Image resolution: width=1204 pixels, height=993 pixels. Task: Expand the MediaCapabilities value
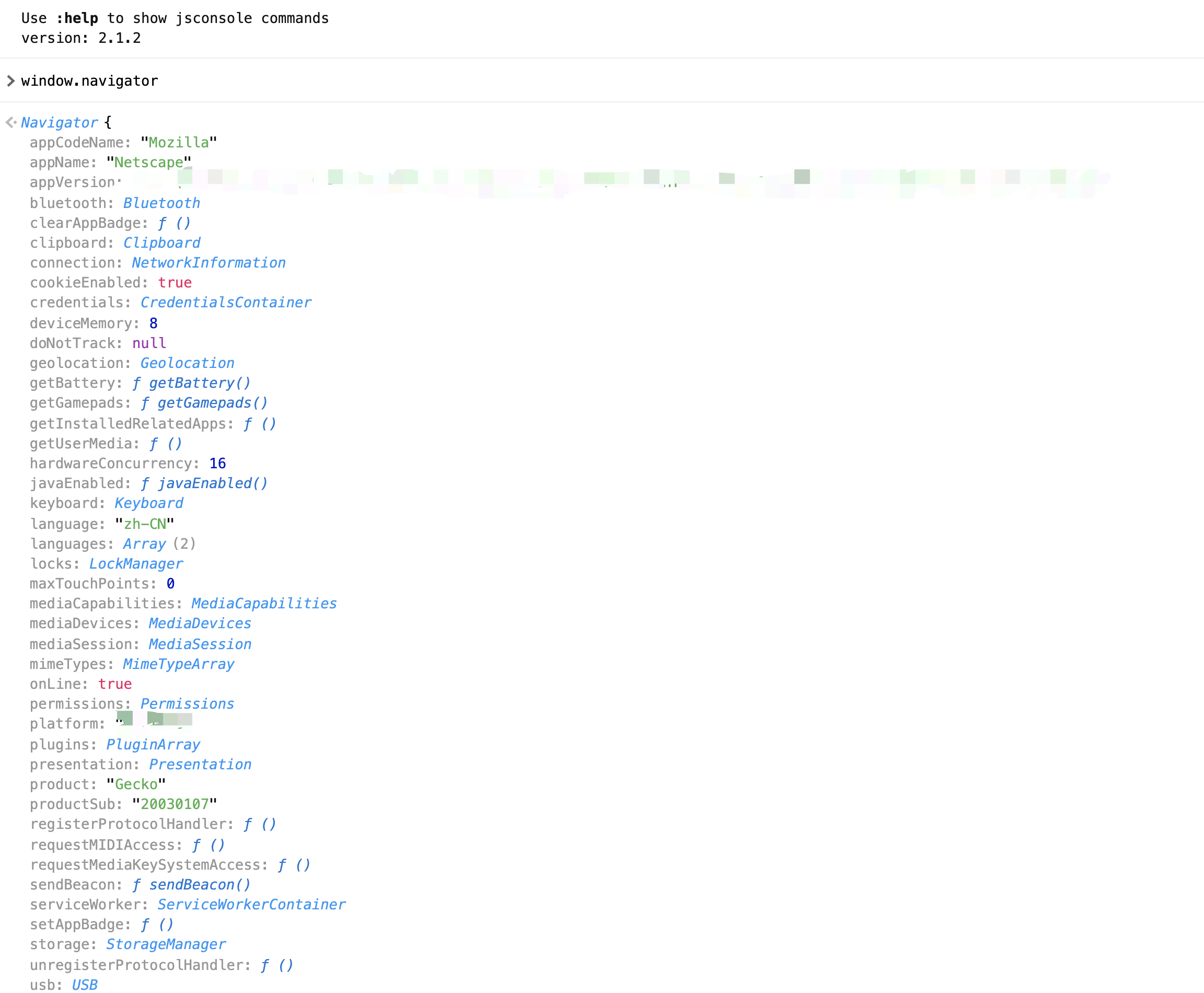tap(264, 604)
